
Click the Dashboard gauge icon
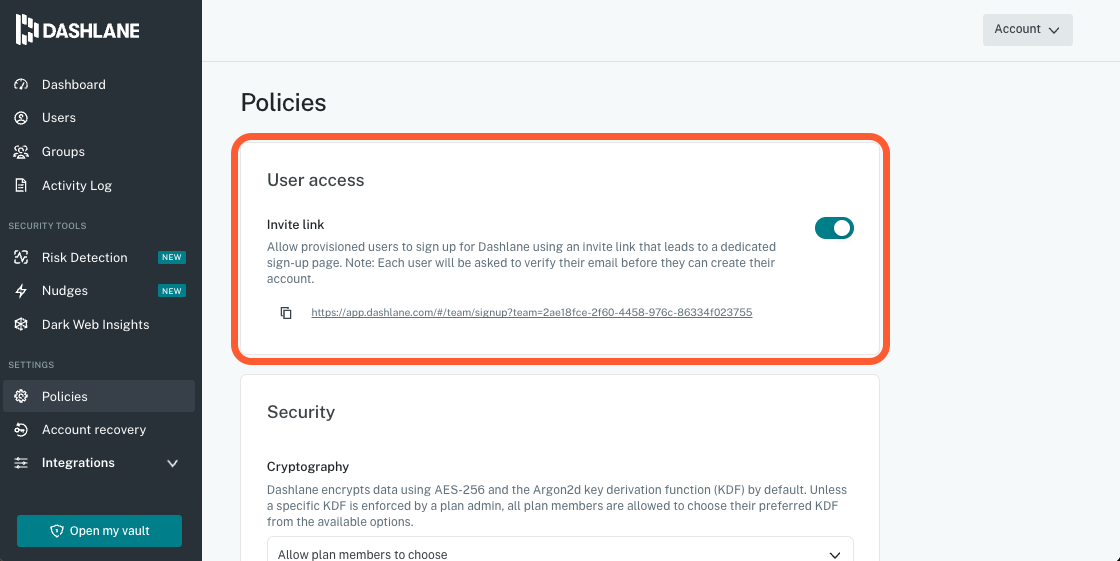[21, 85]
